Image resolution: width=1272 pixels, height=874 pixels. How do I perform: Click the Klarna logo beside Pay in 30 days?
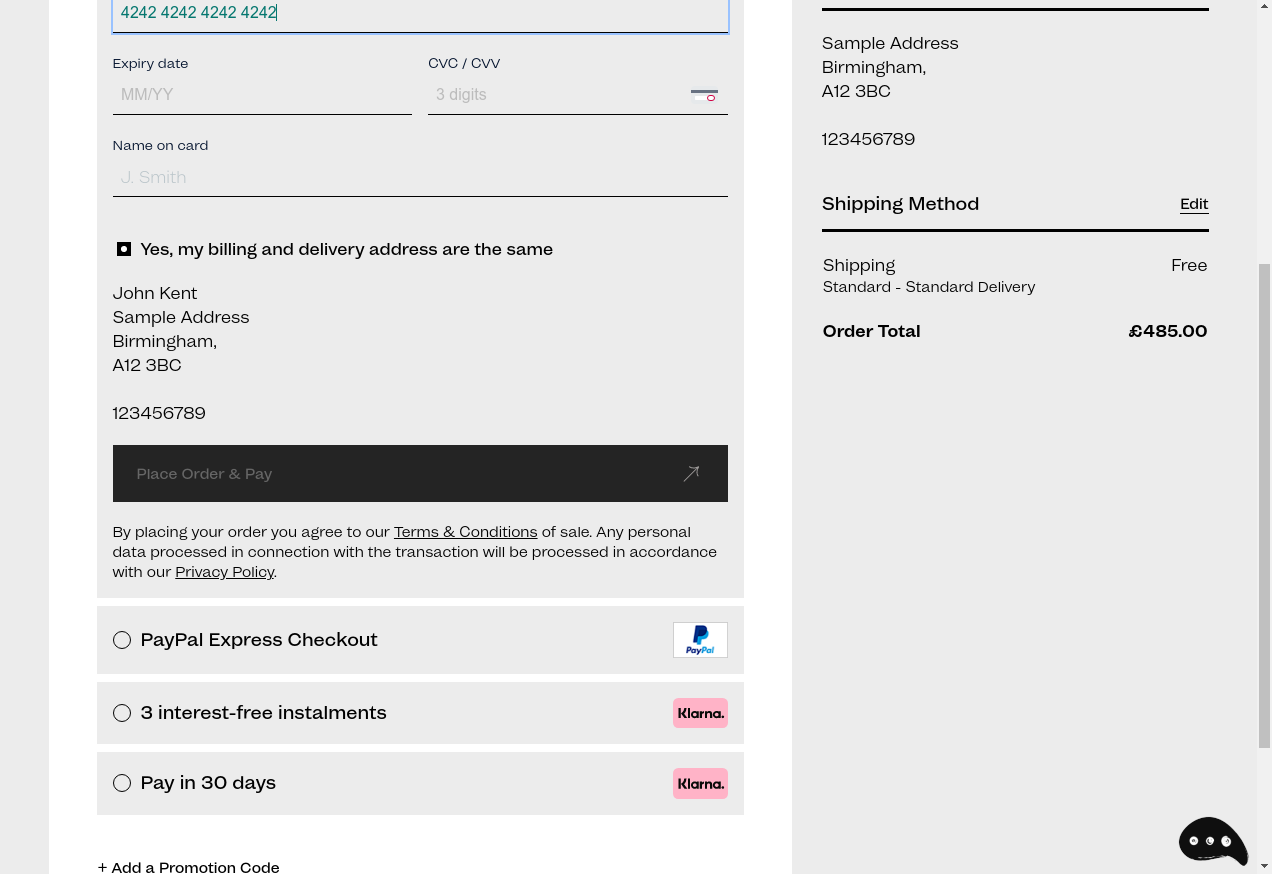[x=700, y=783]
